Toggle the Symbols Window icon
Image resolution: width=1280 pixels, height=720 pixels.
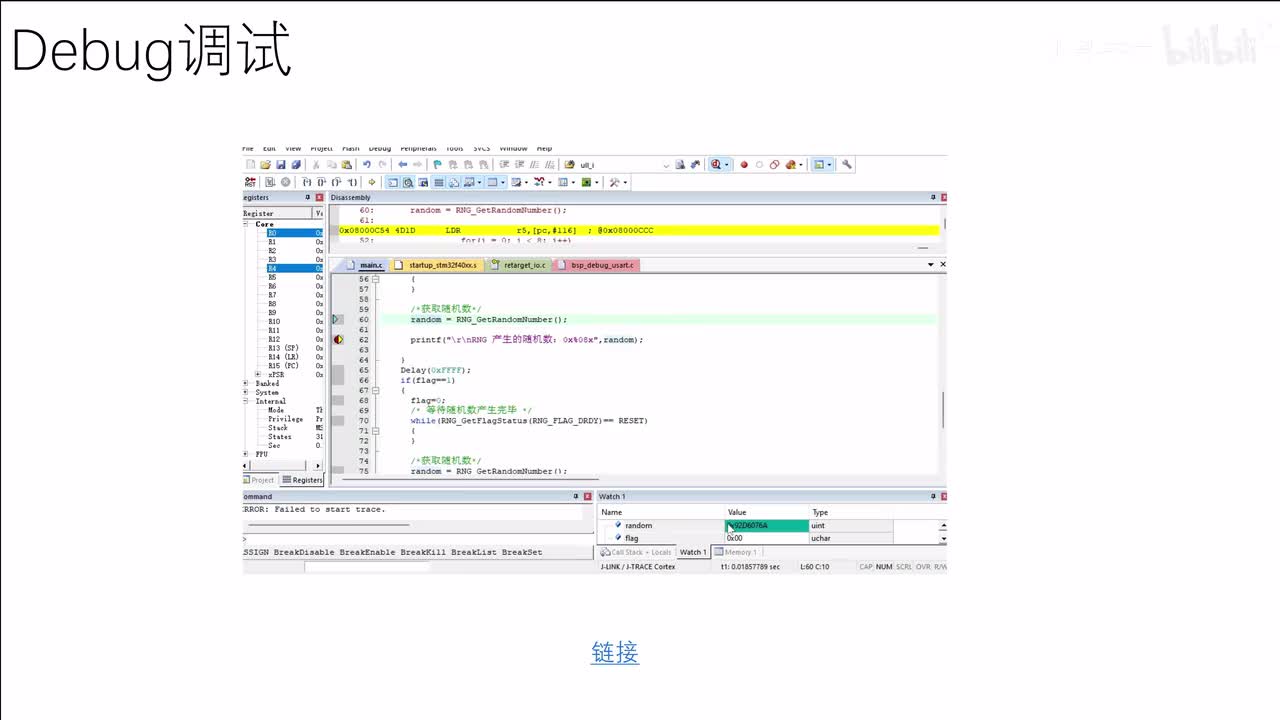423,182
